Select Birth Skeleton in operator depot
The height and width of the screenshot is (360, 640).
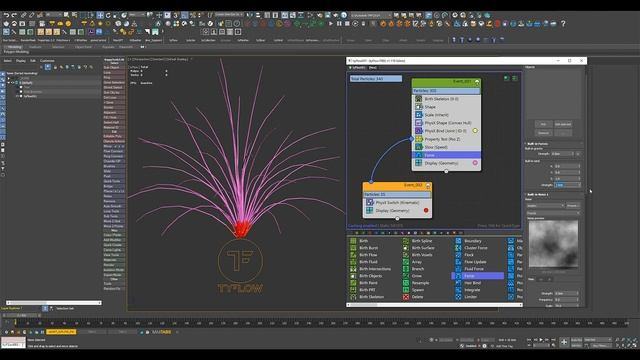pyautogui.click(x=371, y=297)
